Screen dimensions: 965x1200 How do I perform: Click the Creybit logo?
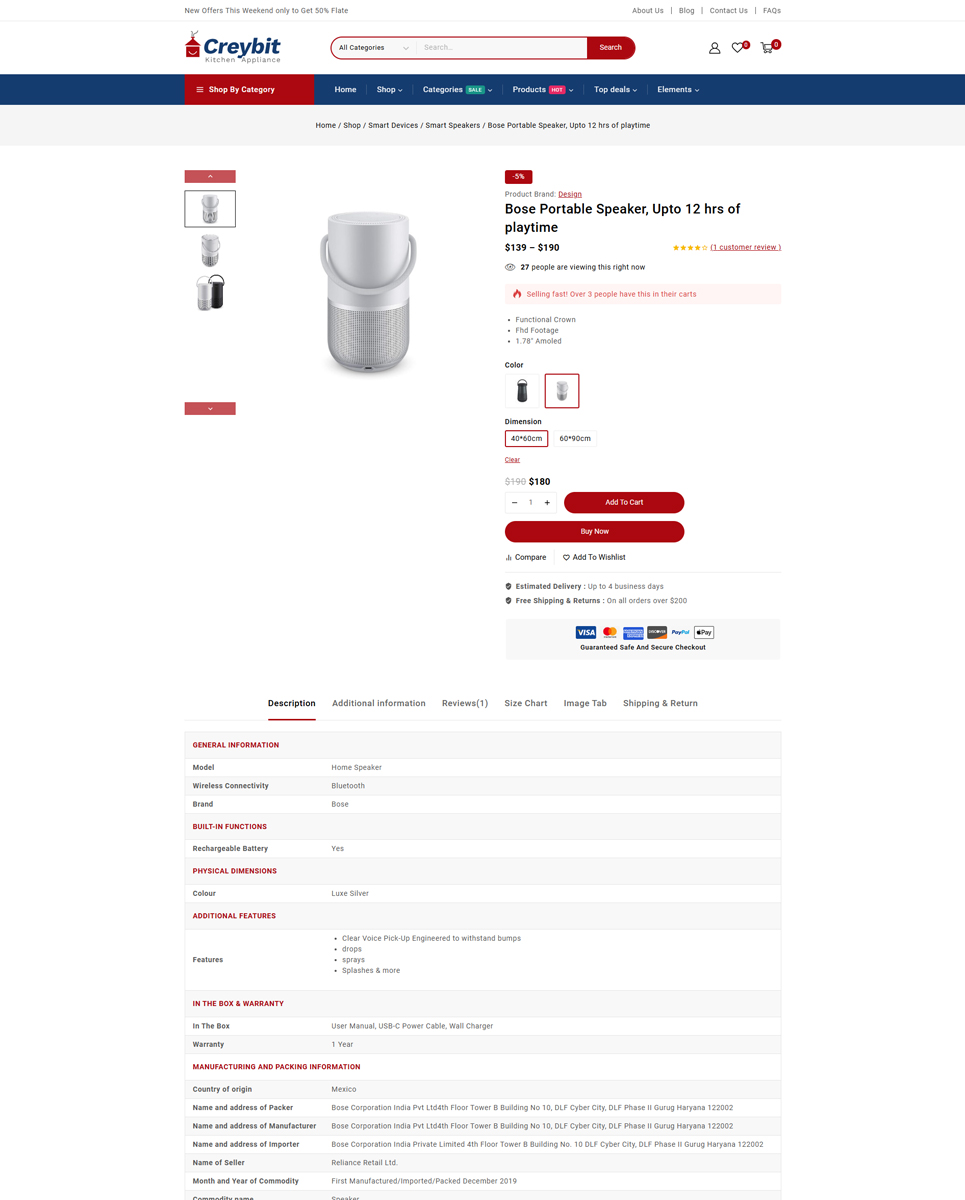point(233,47)
